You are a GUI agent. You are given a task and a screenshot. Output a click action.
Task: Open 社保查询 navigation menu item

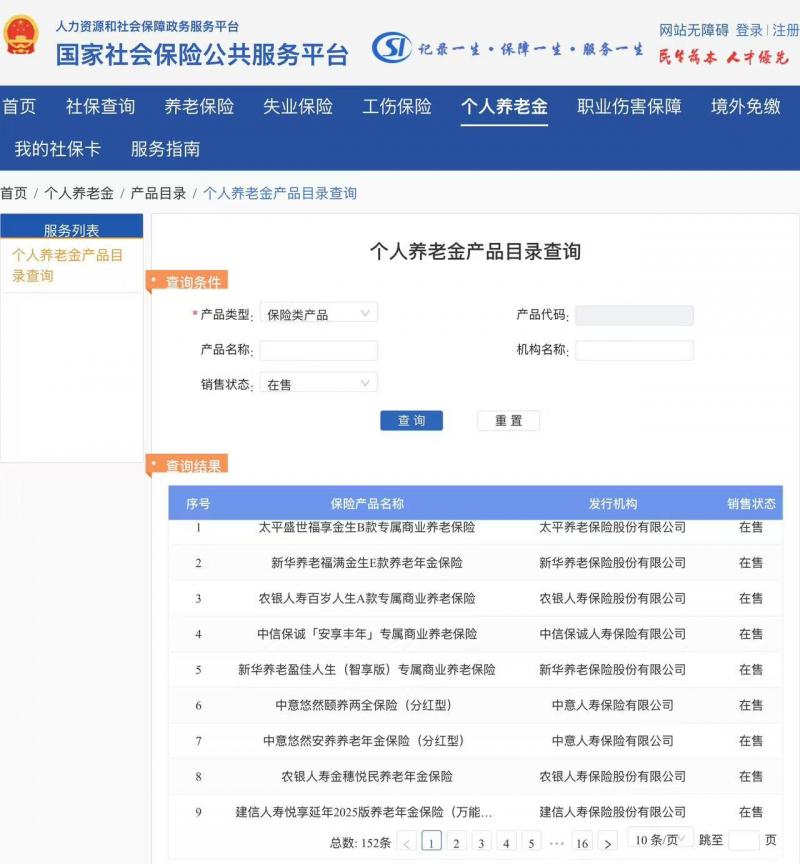click(x=100, y=106)
